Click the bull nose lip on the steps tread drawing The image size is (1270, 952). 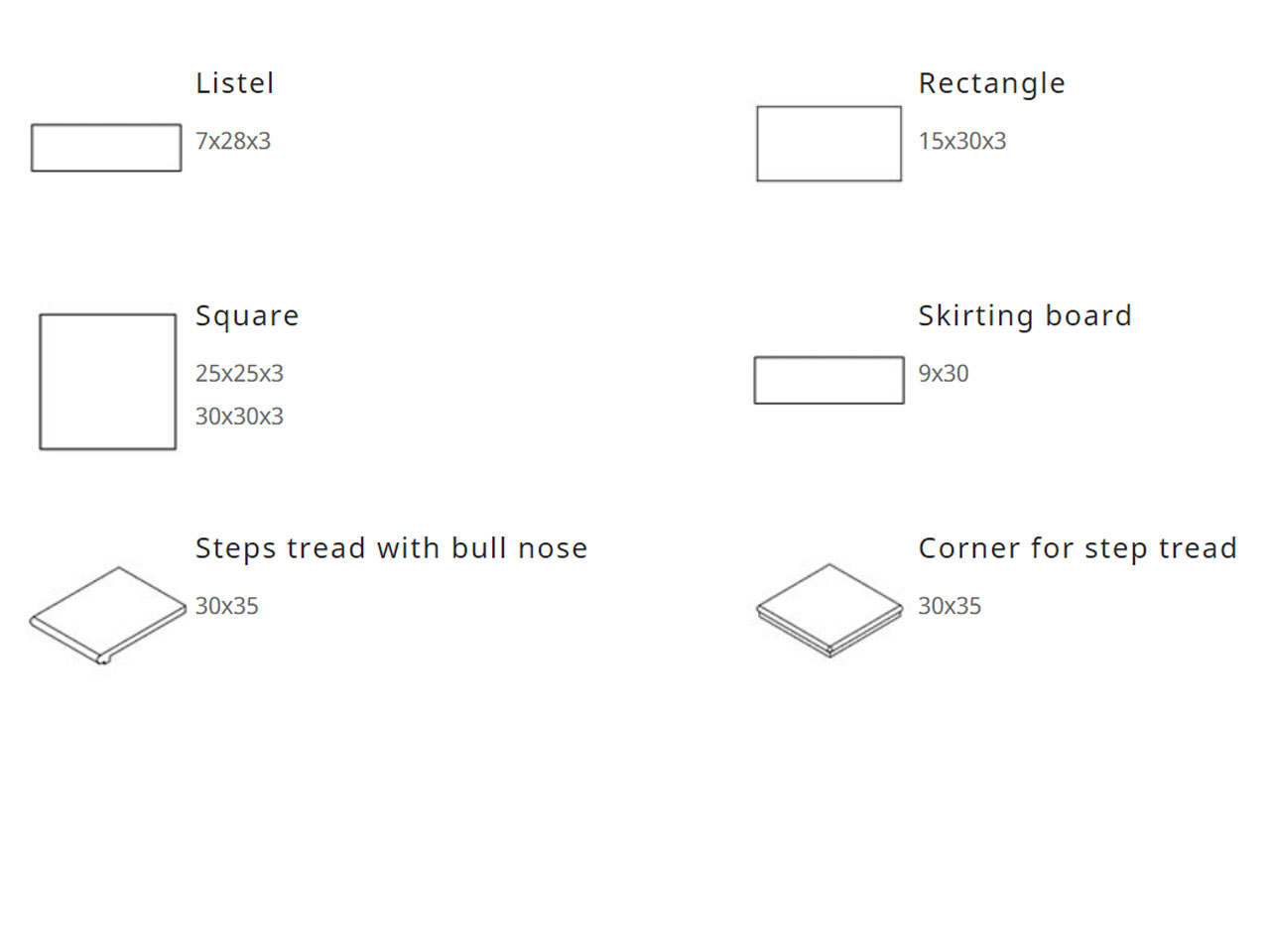(102, 659)
